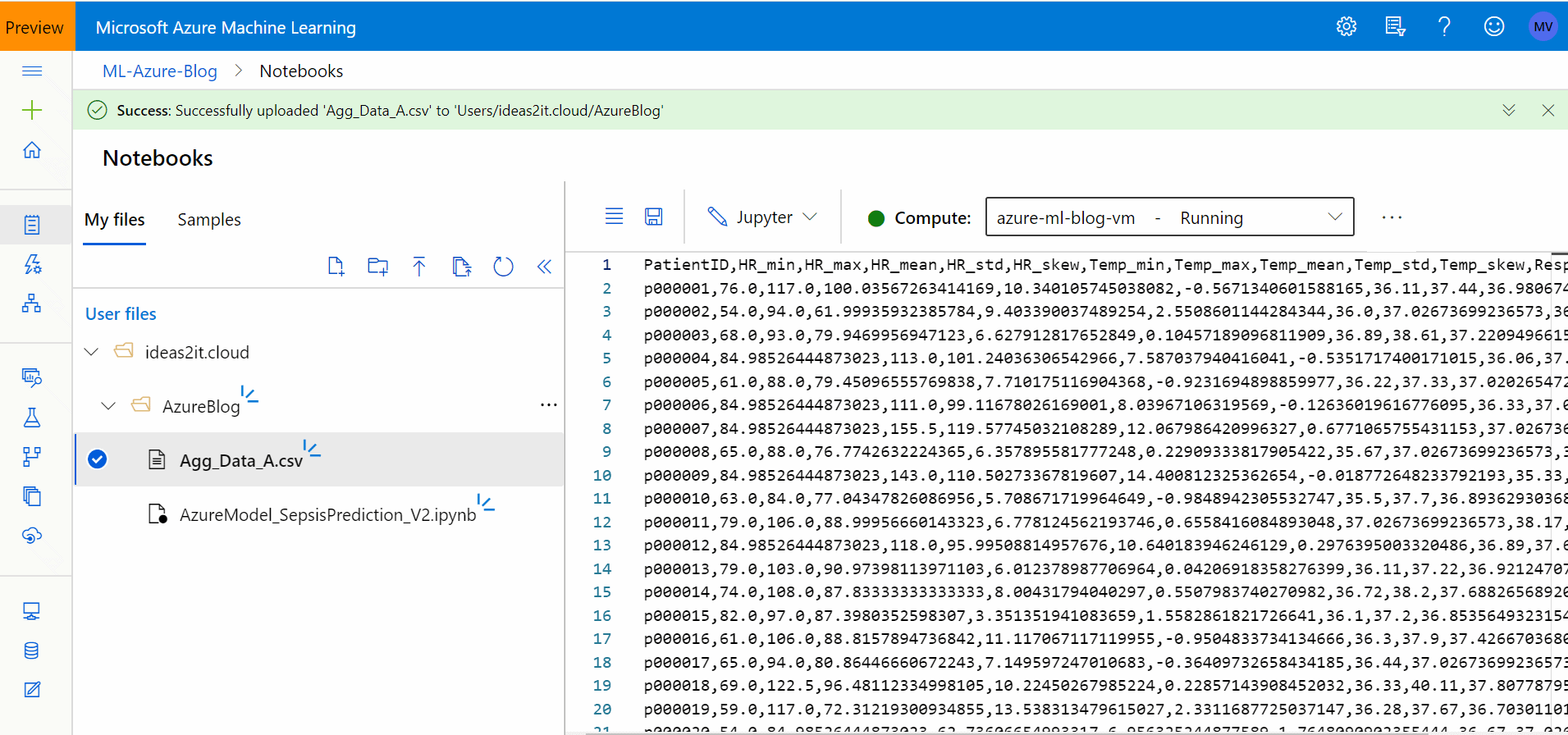The image size is (1568, 735).
Task: Click the upload files arrow icon
Action: click(x=419, y=267)
